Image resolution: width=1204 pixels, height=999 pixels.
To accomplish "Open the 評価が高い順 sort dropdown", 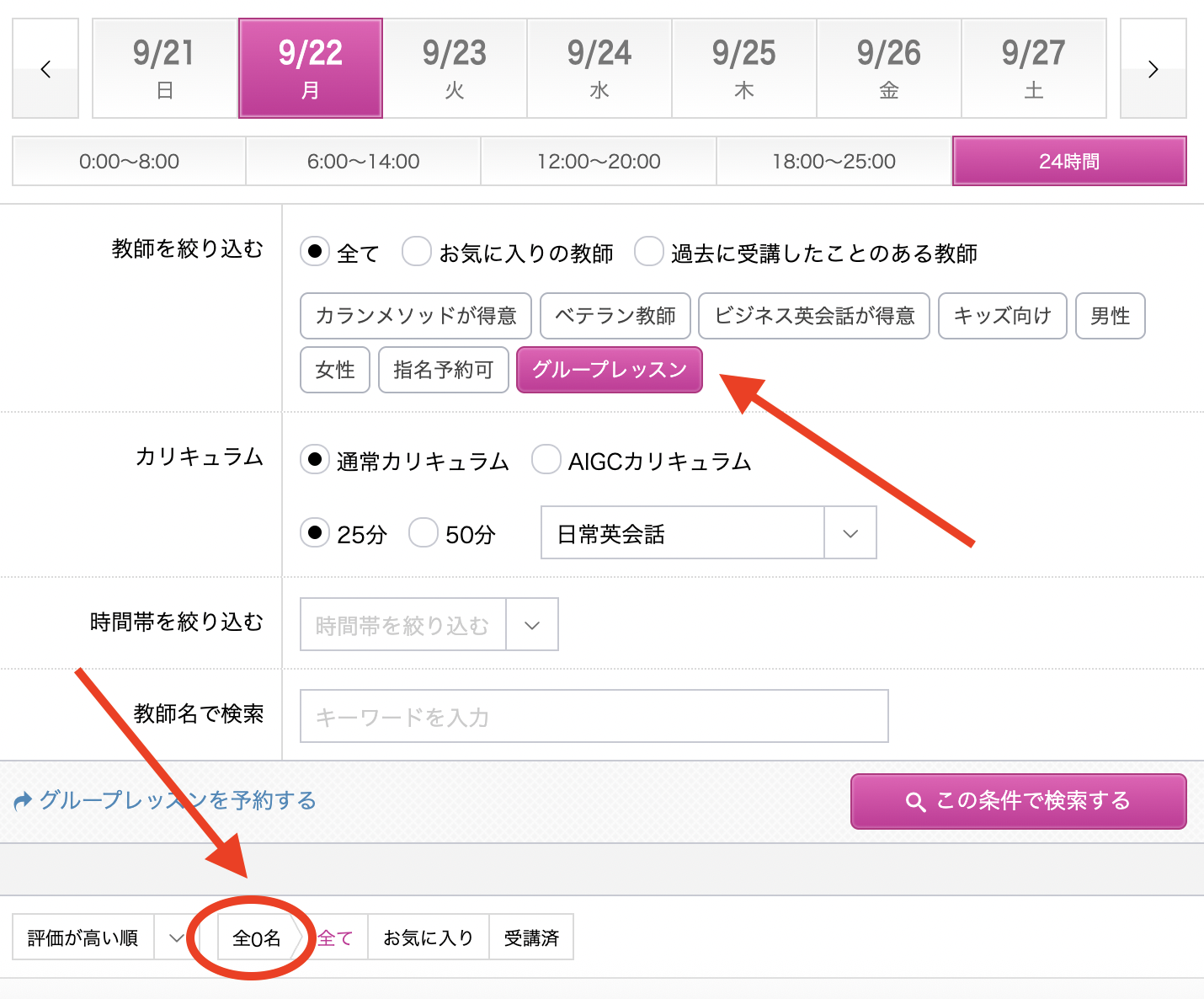I will click(99, 938).
